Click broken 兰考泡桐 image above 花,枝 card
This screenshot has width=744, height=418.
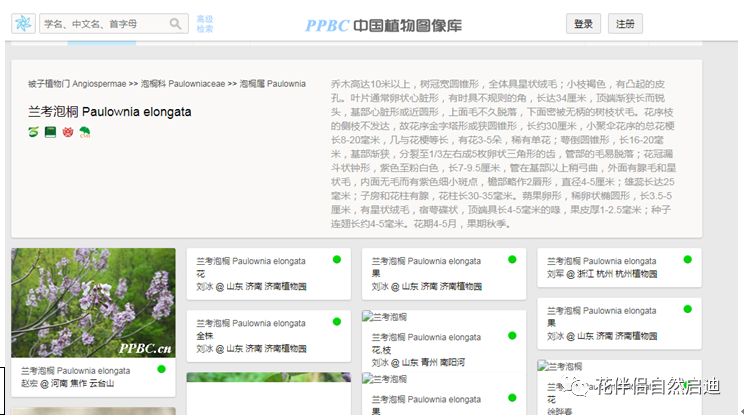pyautogui.click(x=384, y=316)
